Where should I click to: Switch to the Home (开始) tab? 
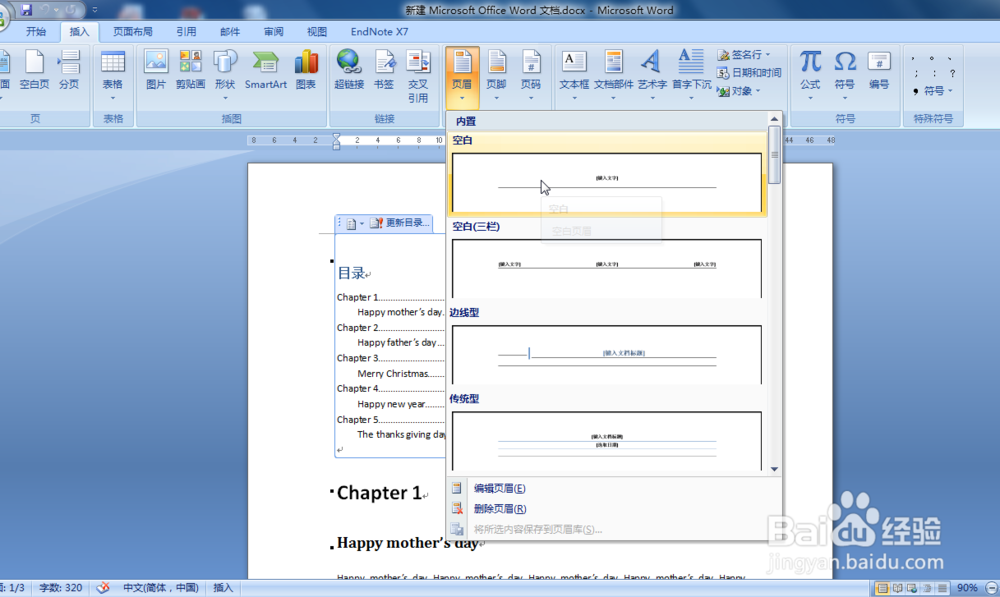36,31
